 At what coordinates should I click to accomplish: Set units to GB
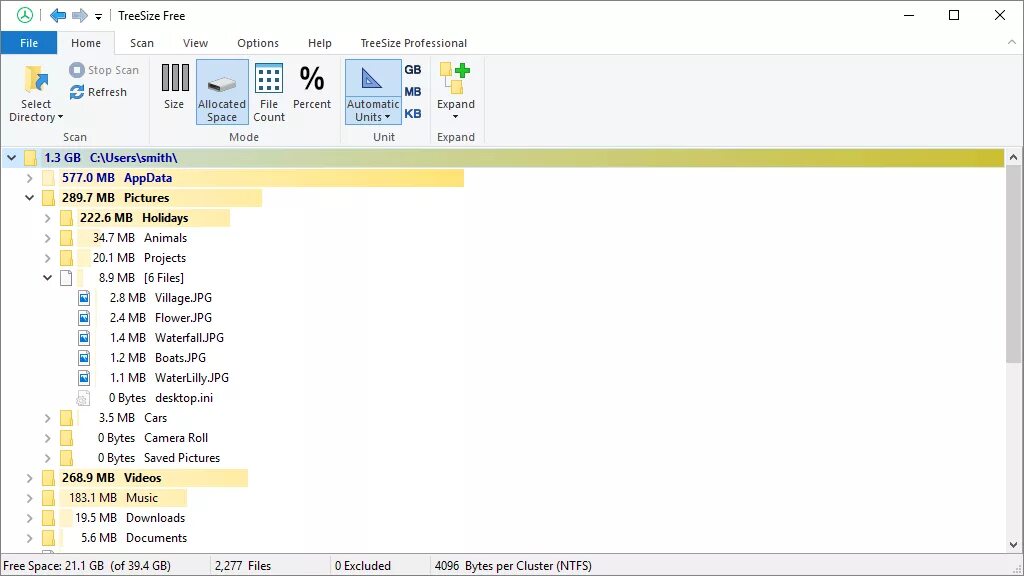(x=413, y=70)
